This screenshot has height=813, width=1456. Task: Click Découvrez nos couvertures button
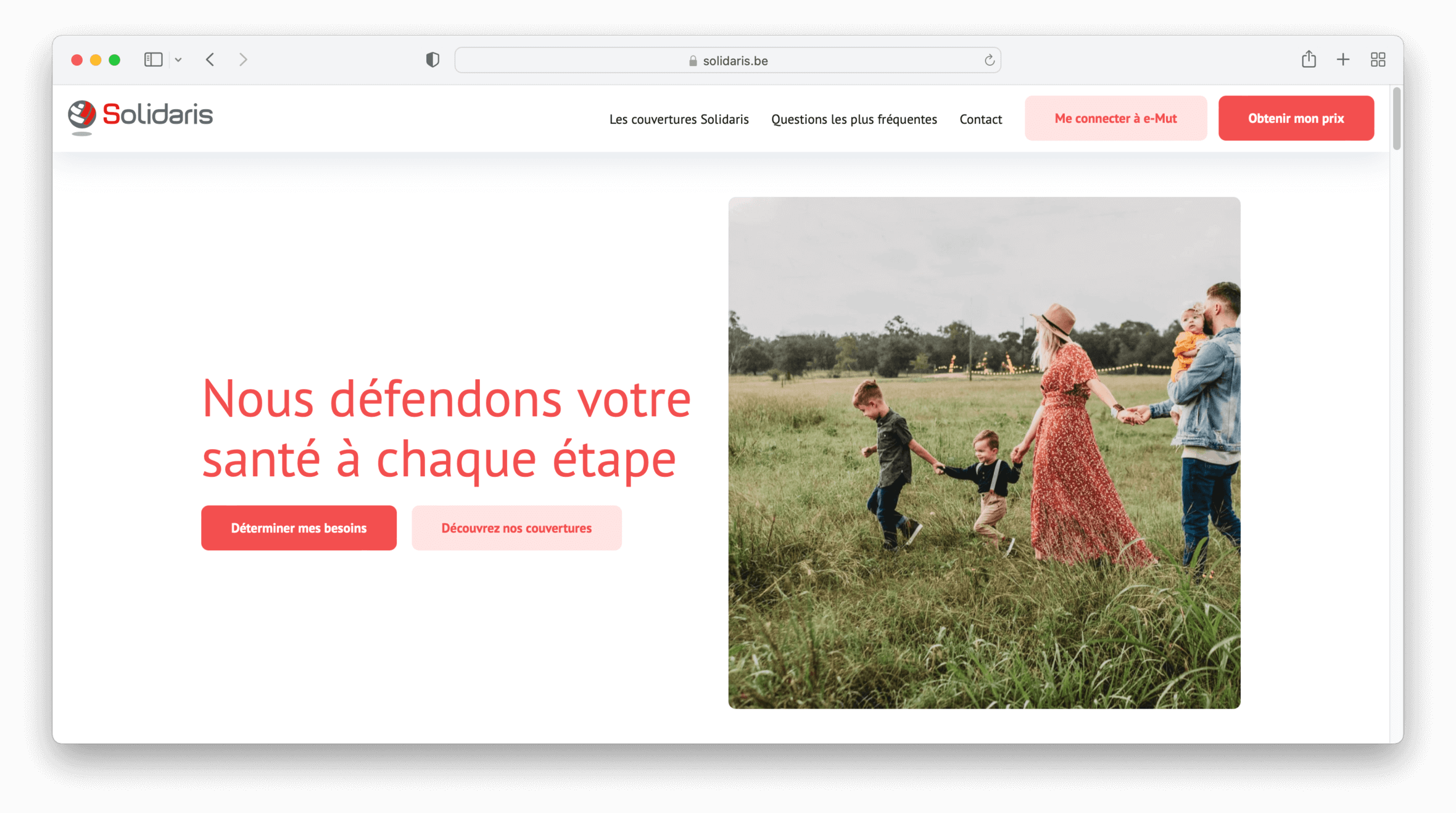click(516, 528)
